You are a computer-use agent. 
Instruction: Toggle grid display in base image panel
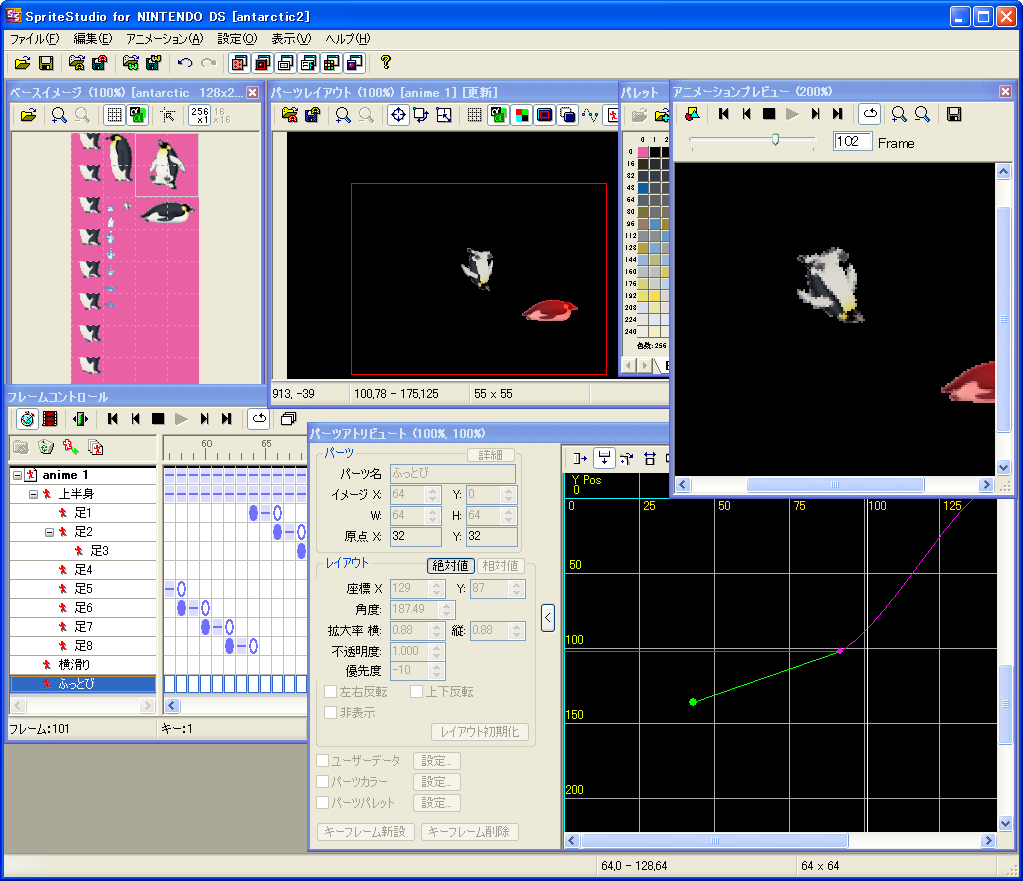click(x=114, y=116)
